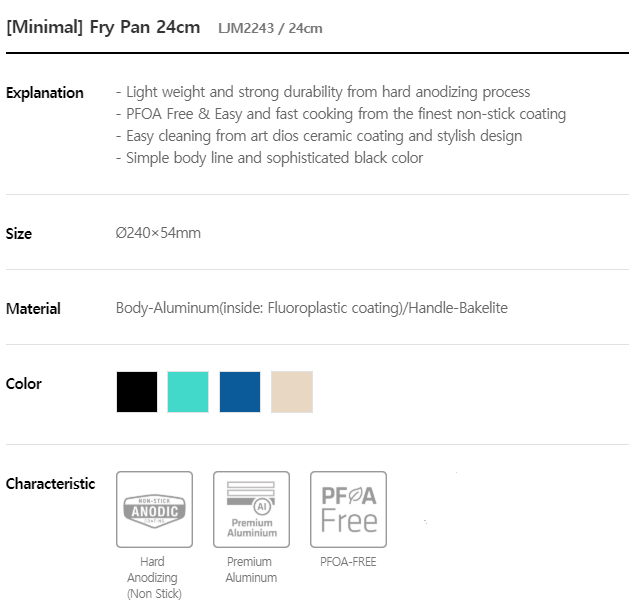Screen dimensions: 629x614
Task: Click the Explanation section label
Action: click(45, 93)
